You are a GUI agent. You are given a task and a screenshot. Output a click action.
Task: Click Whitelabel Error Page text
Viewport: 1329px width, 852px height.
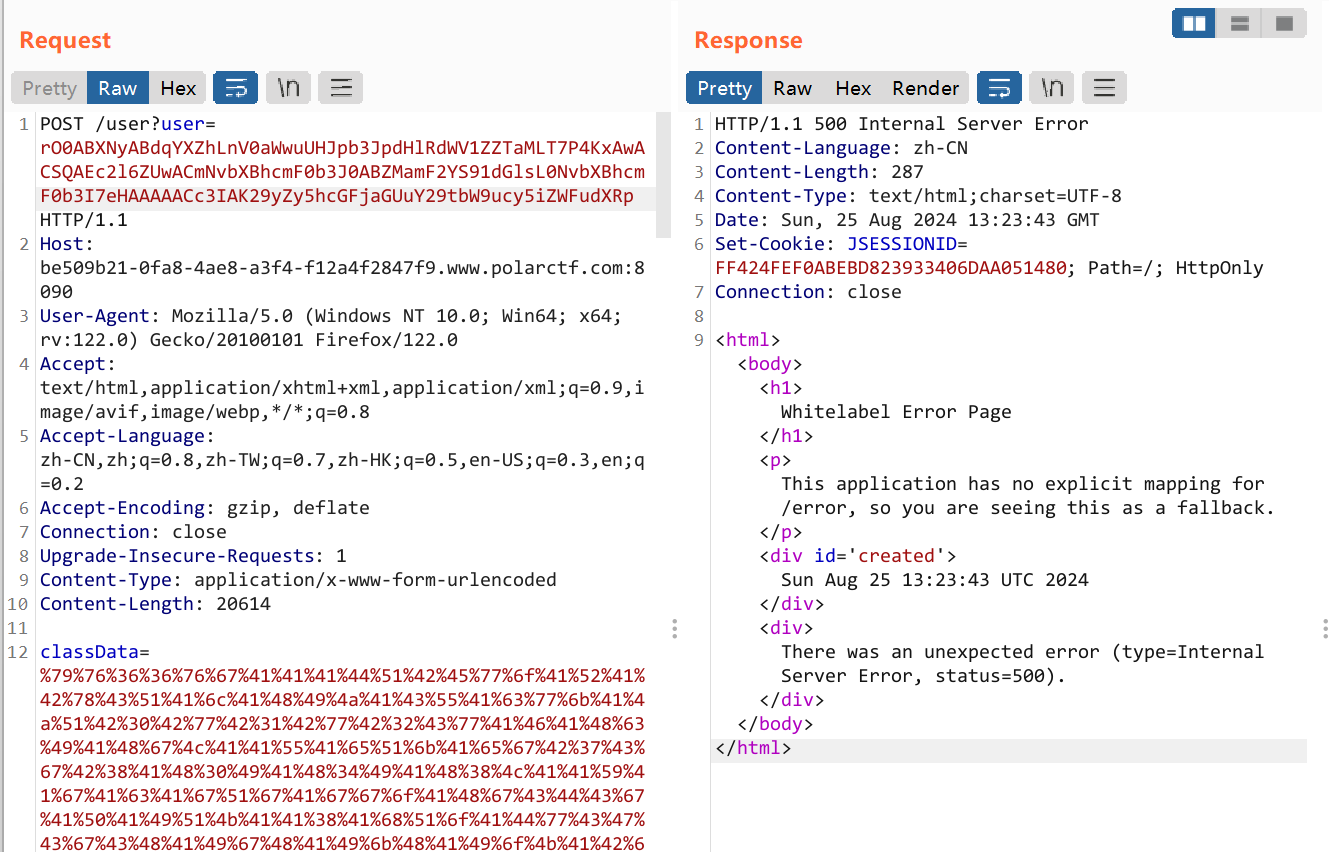896,412
